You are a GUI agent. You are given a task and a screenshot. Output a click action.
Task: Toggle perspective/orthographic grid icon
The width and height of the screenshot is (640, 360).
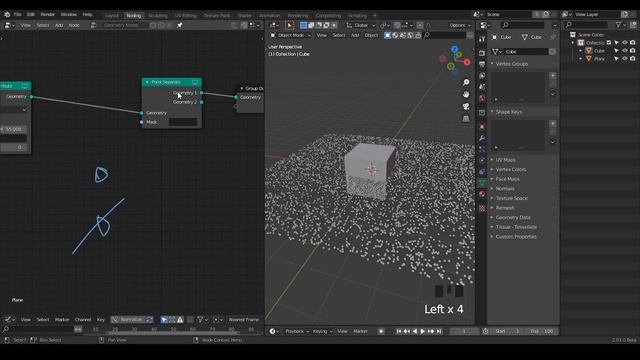[x=466, y=119]
